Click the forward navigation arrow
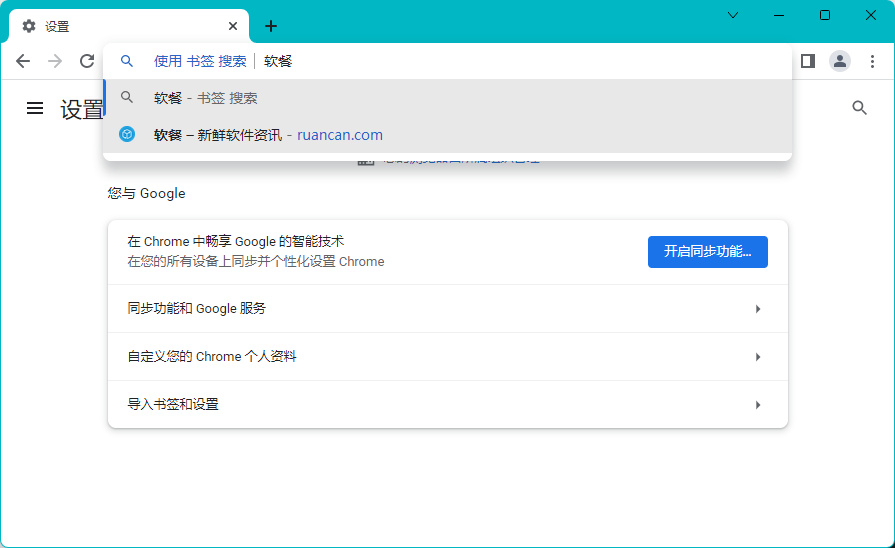 (x=55, y=61)
